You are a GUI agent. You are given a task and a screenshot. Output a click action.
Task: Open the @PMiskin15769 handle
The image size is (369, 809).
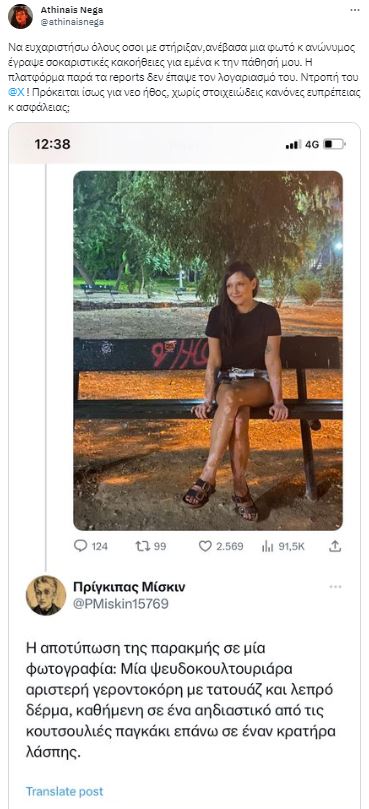[x=121, y=604]
